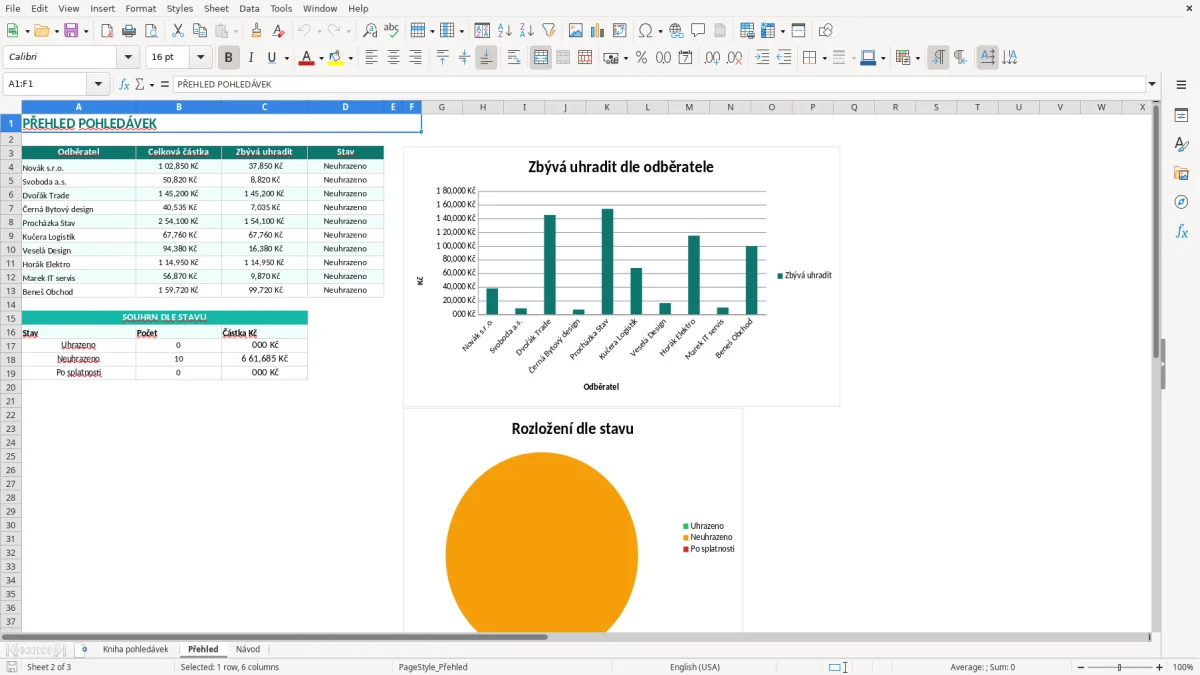Cut the selection with scissors icon
1200x675 pixels.
point(178,31)
